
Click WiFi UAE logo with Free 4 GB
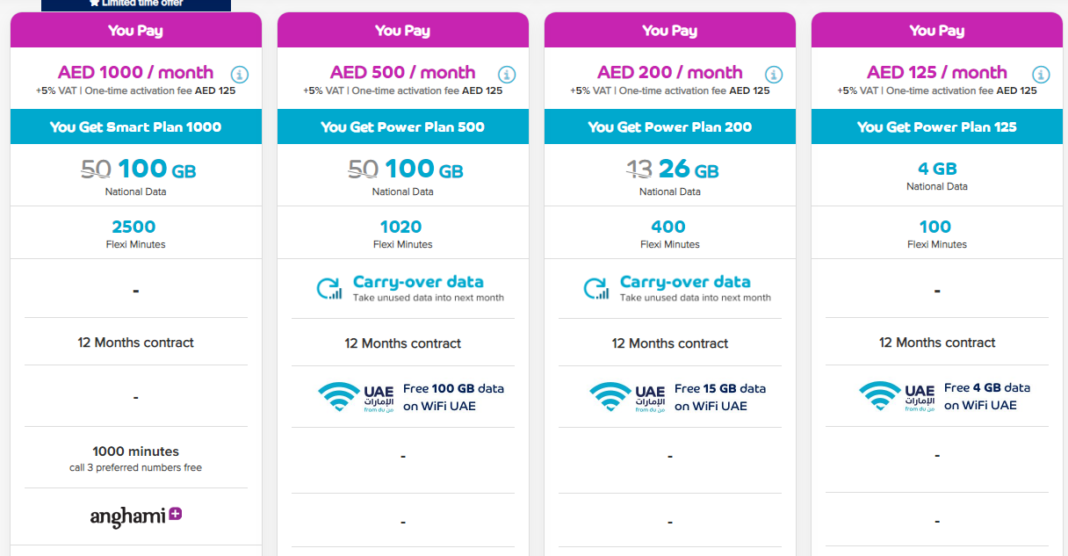coord(897,397)
